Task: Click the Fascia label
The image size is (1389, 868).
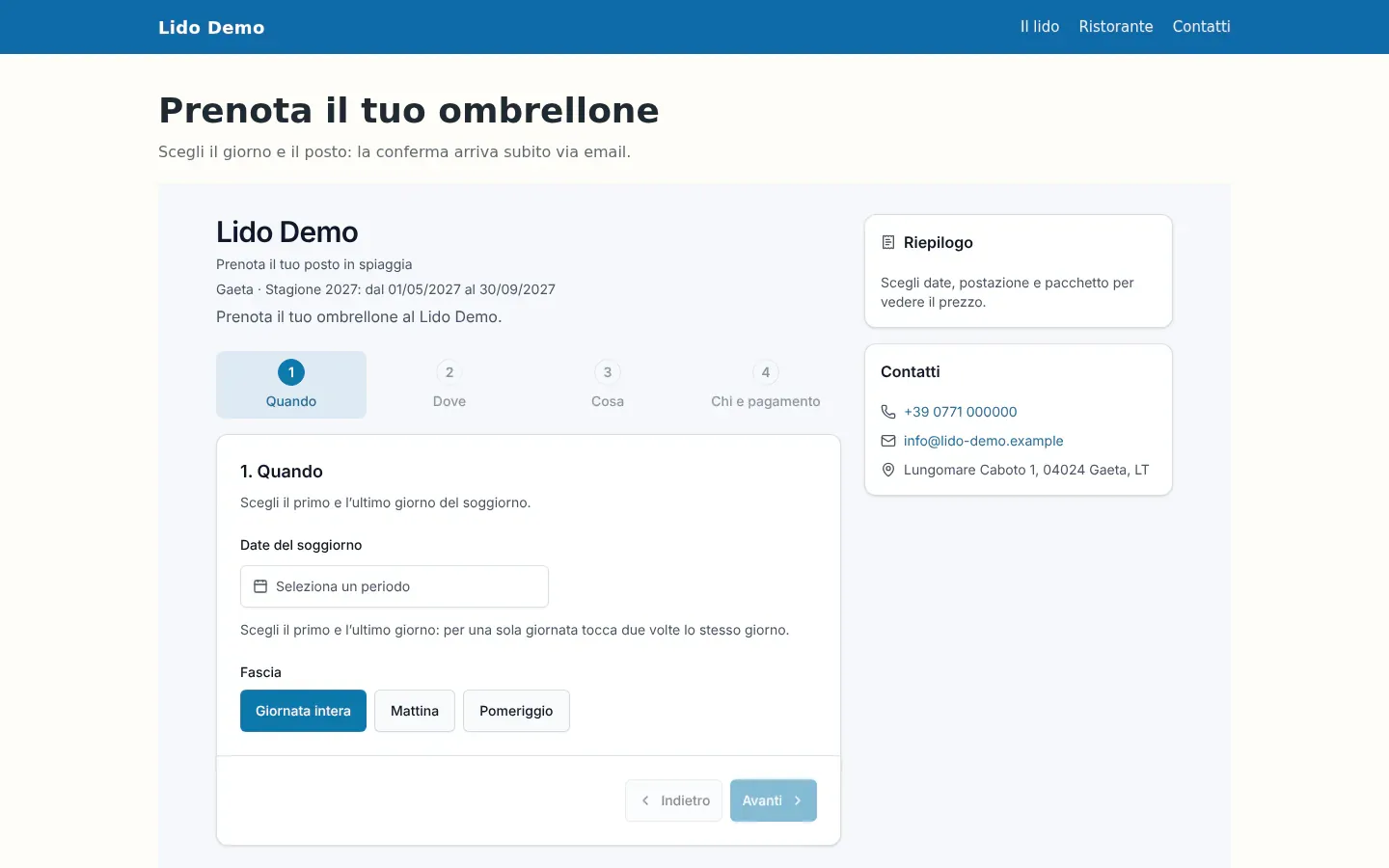Action: pyautogui.click(x=260, y=672)
